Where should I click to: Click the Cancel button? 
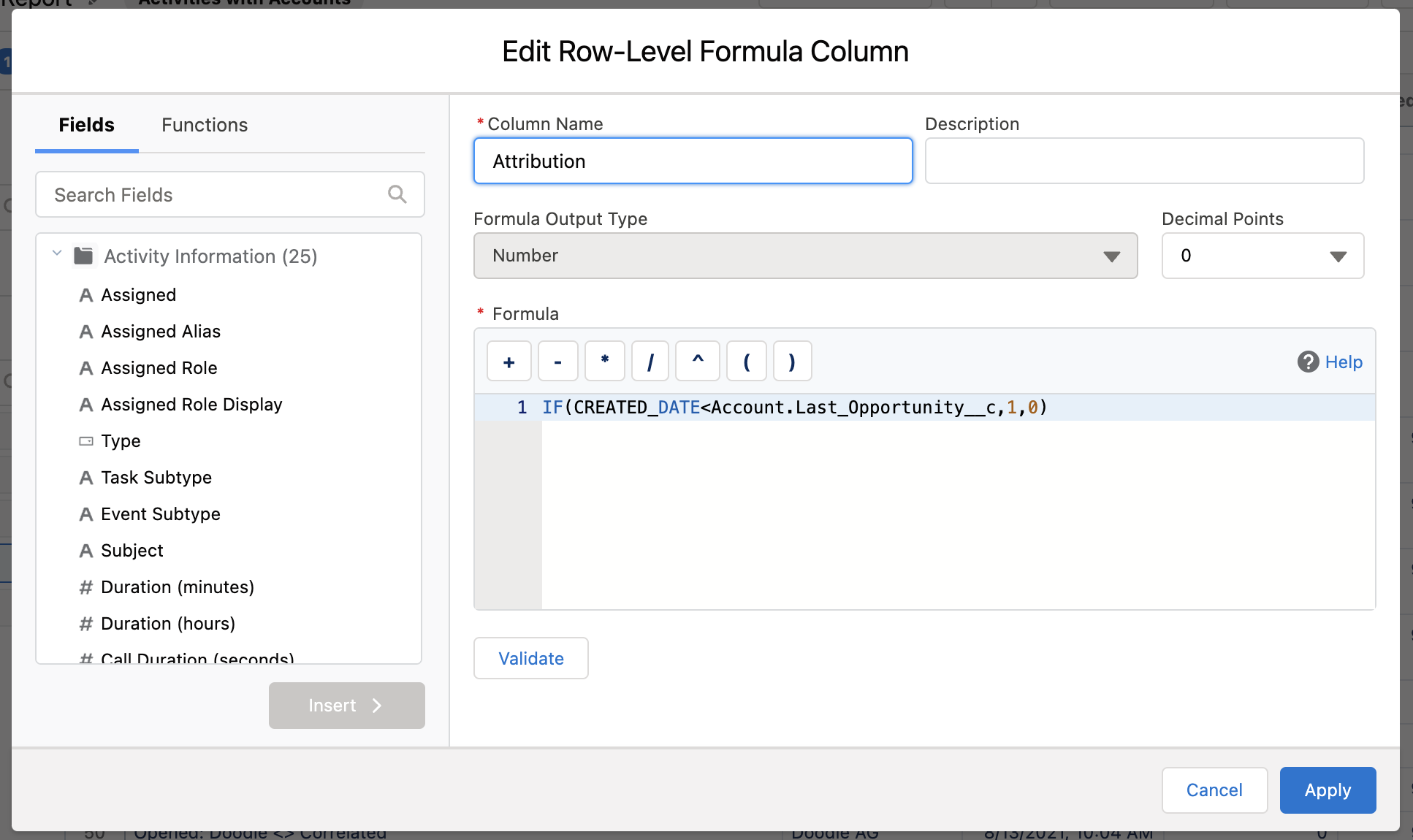click(1214, 790)
